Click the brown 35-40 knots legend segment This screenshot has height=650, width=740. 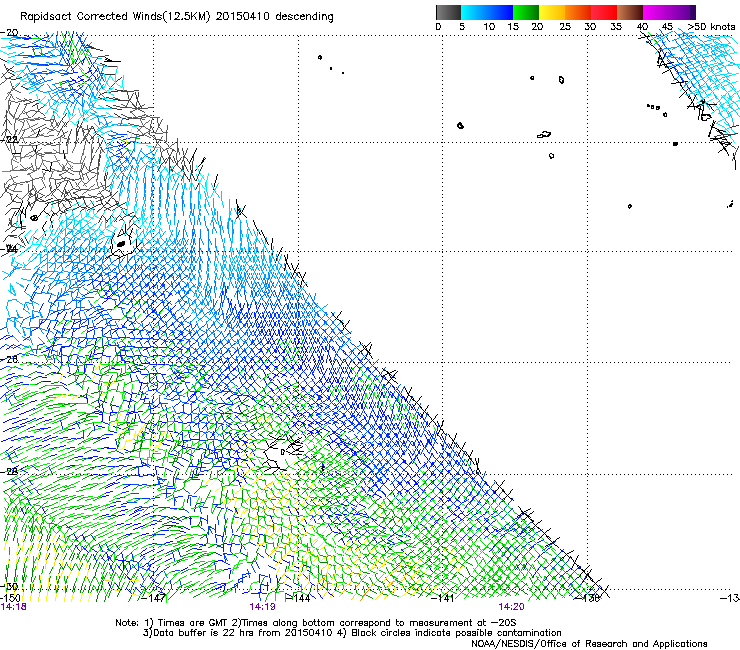(x=630, y=12)
